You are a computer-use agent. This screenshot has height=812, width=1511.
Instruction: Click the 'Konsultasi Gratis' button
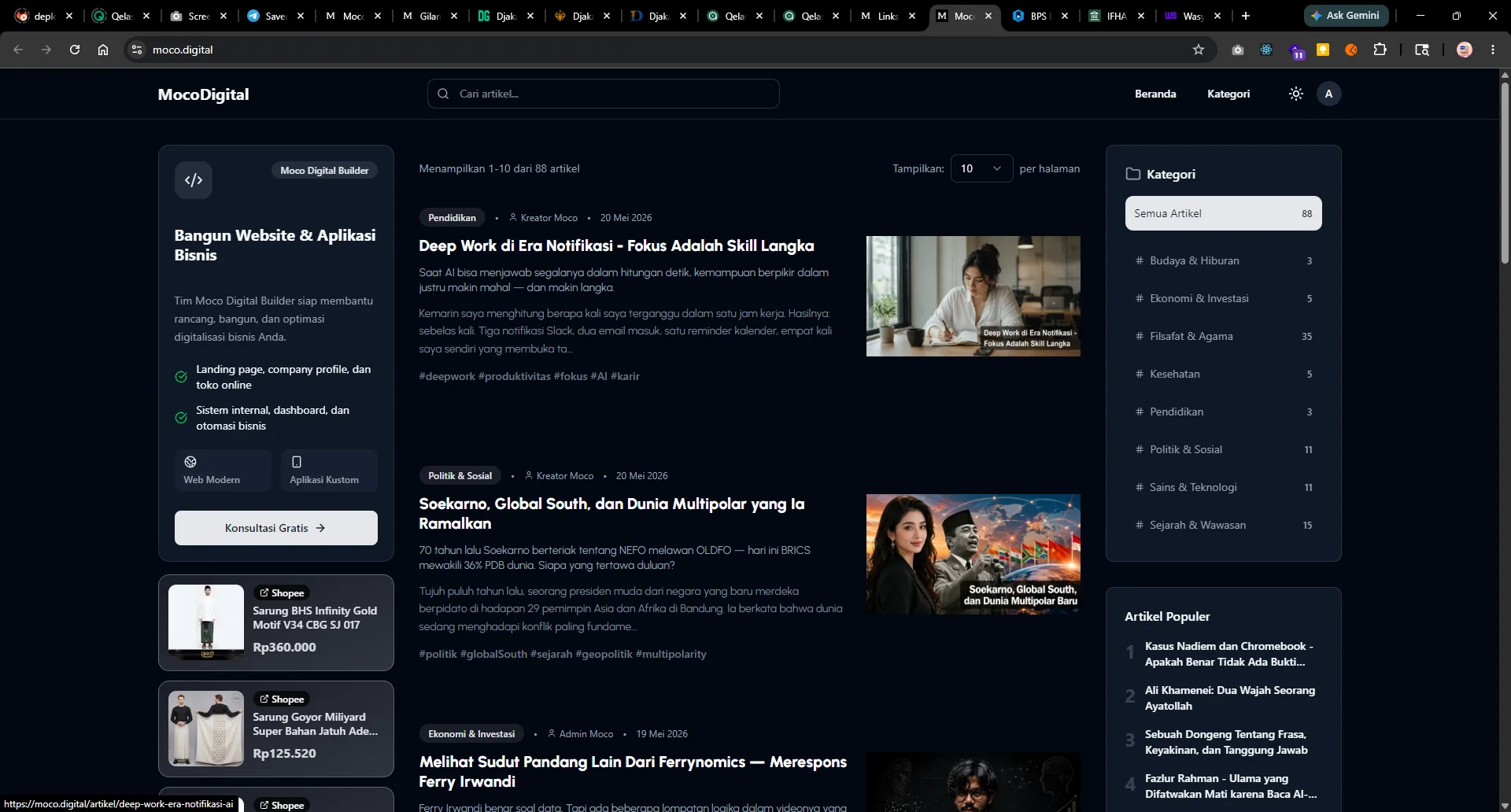pyautogui.click(x=276, y=528)
